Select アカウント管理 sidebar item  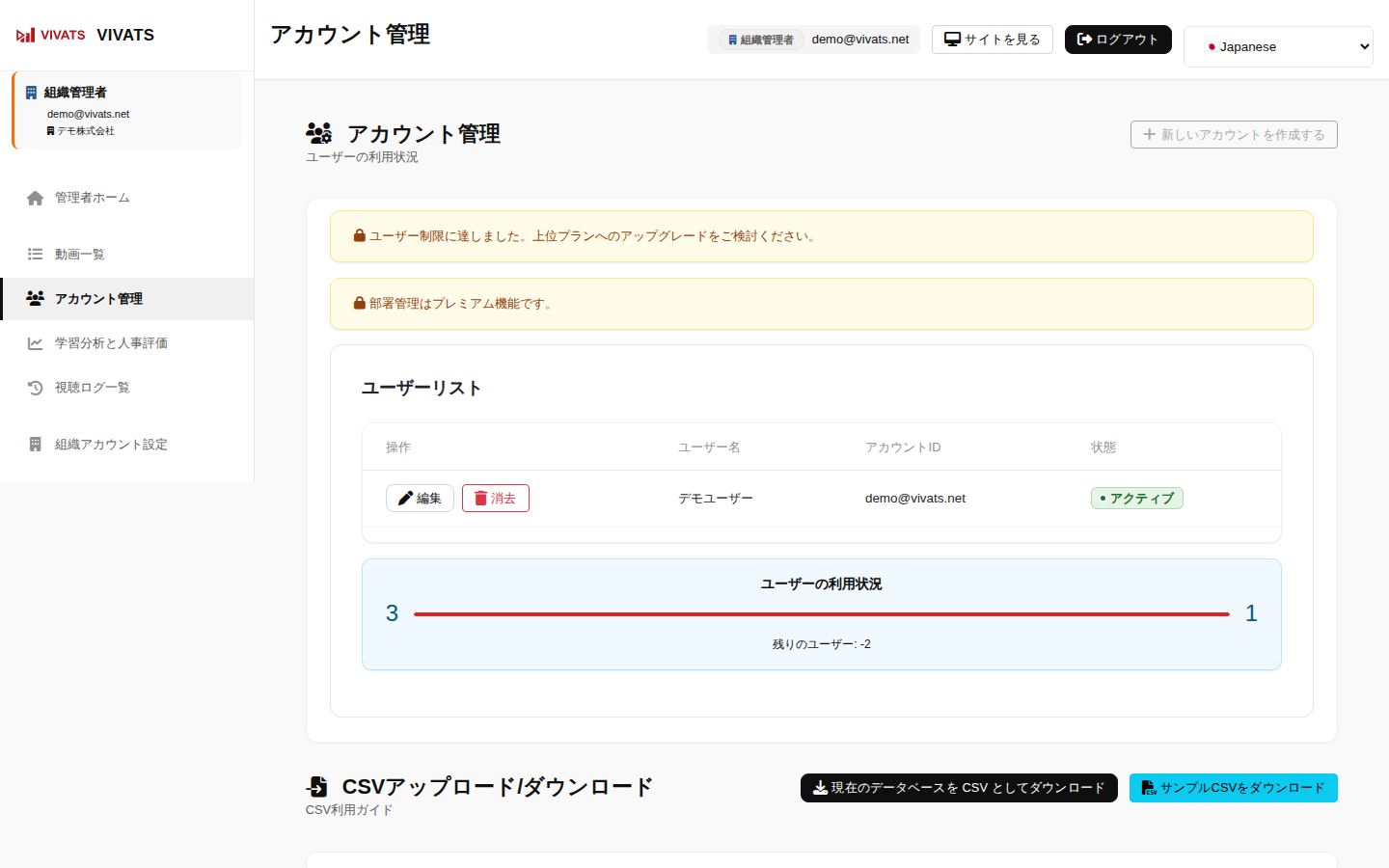(127, 299)
